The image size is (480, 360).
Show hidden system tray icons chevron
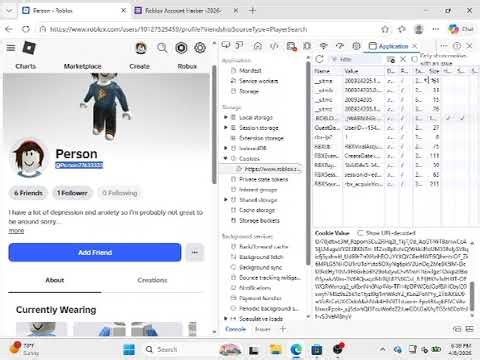[x=383, y=349]
